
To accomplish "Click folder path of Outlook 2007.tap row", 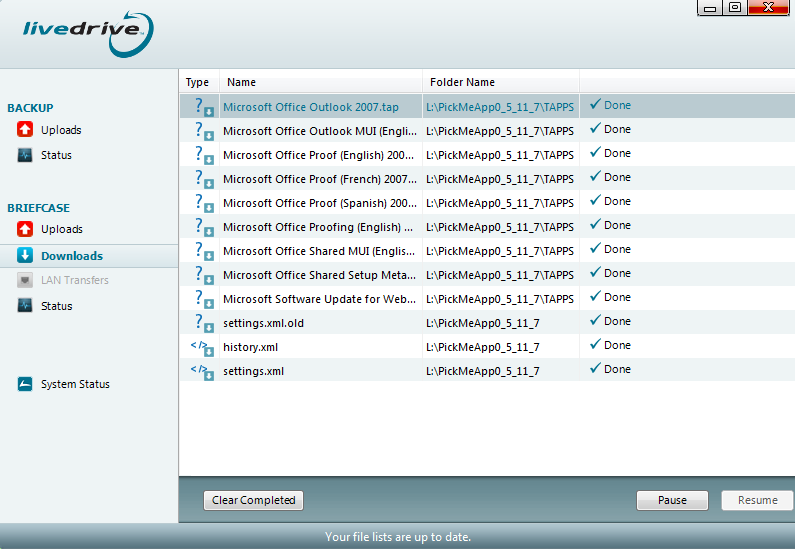I will tap(500, 107).
